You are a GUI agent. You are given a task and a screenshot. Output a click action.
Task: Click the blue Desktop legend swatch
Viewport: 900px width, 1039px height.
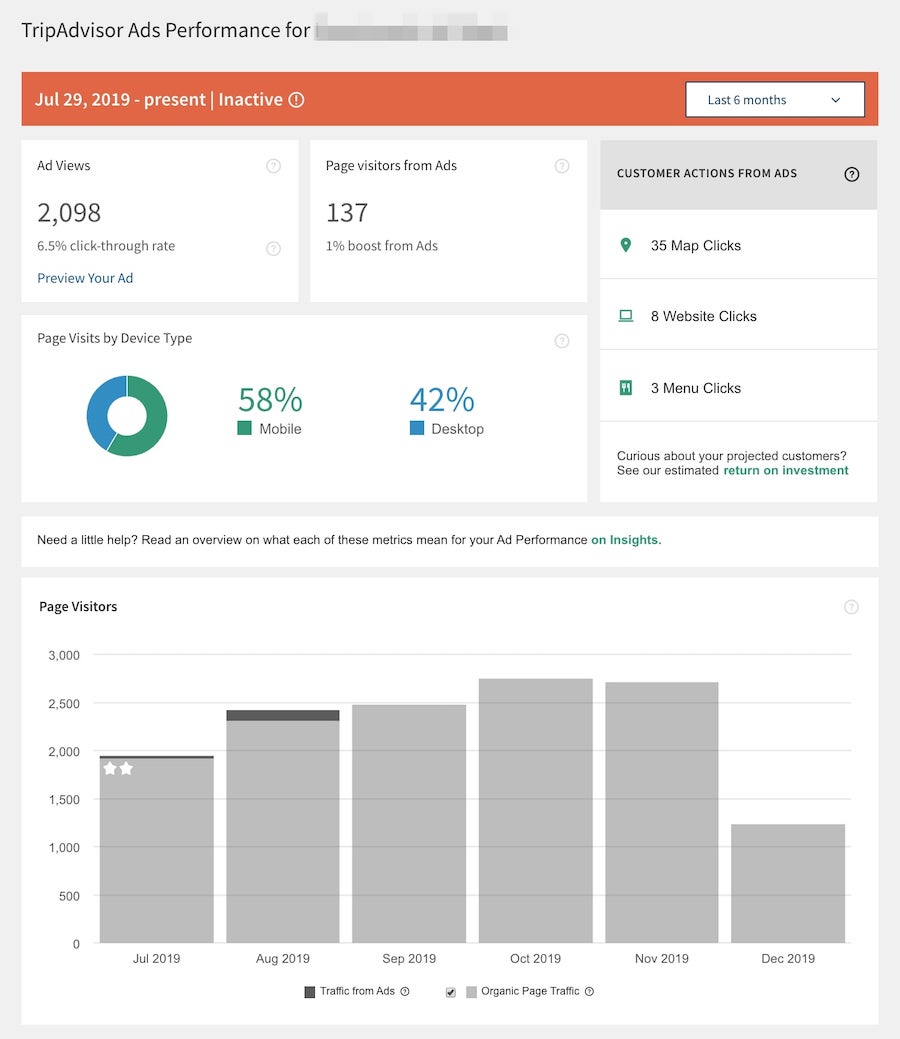click(x=417, y=428)
